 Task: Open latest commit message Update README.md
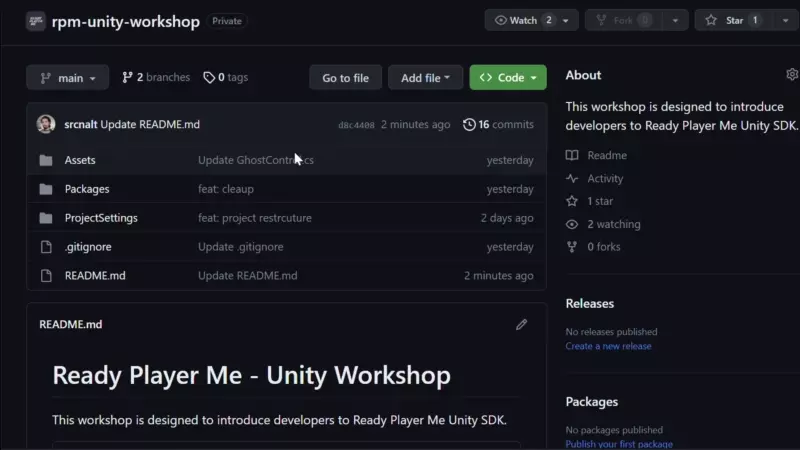[x=150, y=124]
